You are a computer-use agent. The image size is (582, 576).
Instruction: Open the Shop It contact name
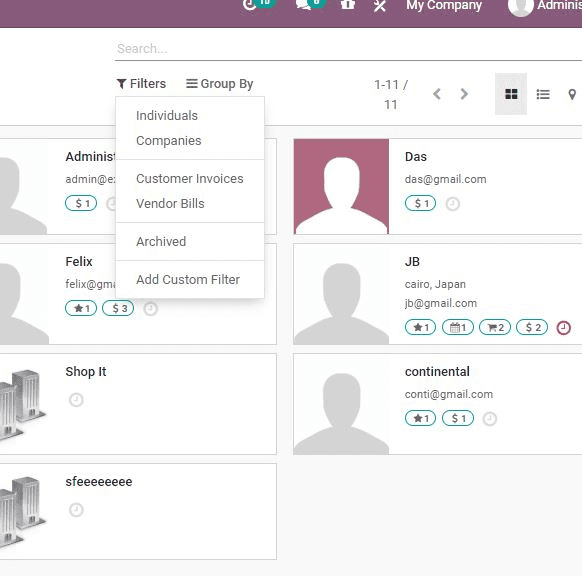[86, 372]
